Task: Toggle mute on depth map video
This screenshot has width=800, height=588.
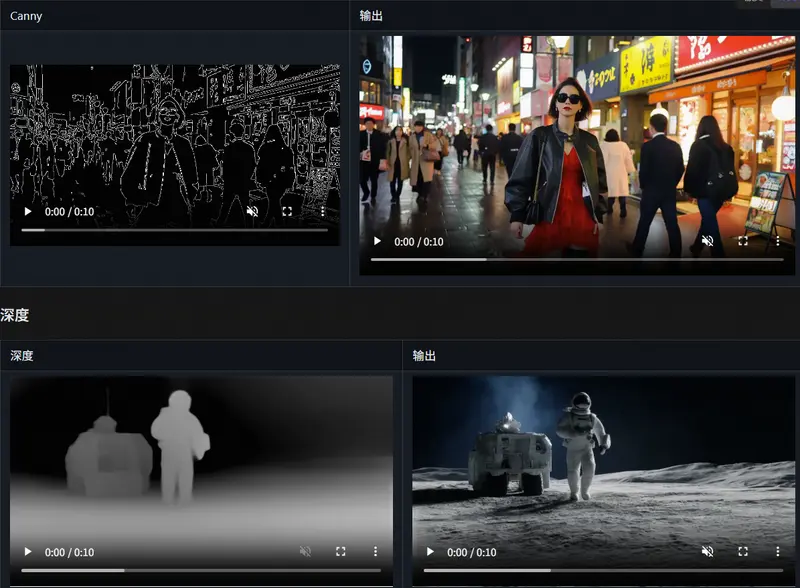Action: 305,551
